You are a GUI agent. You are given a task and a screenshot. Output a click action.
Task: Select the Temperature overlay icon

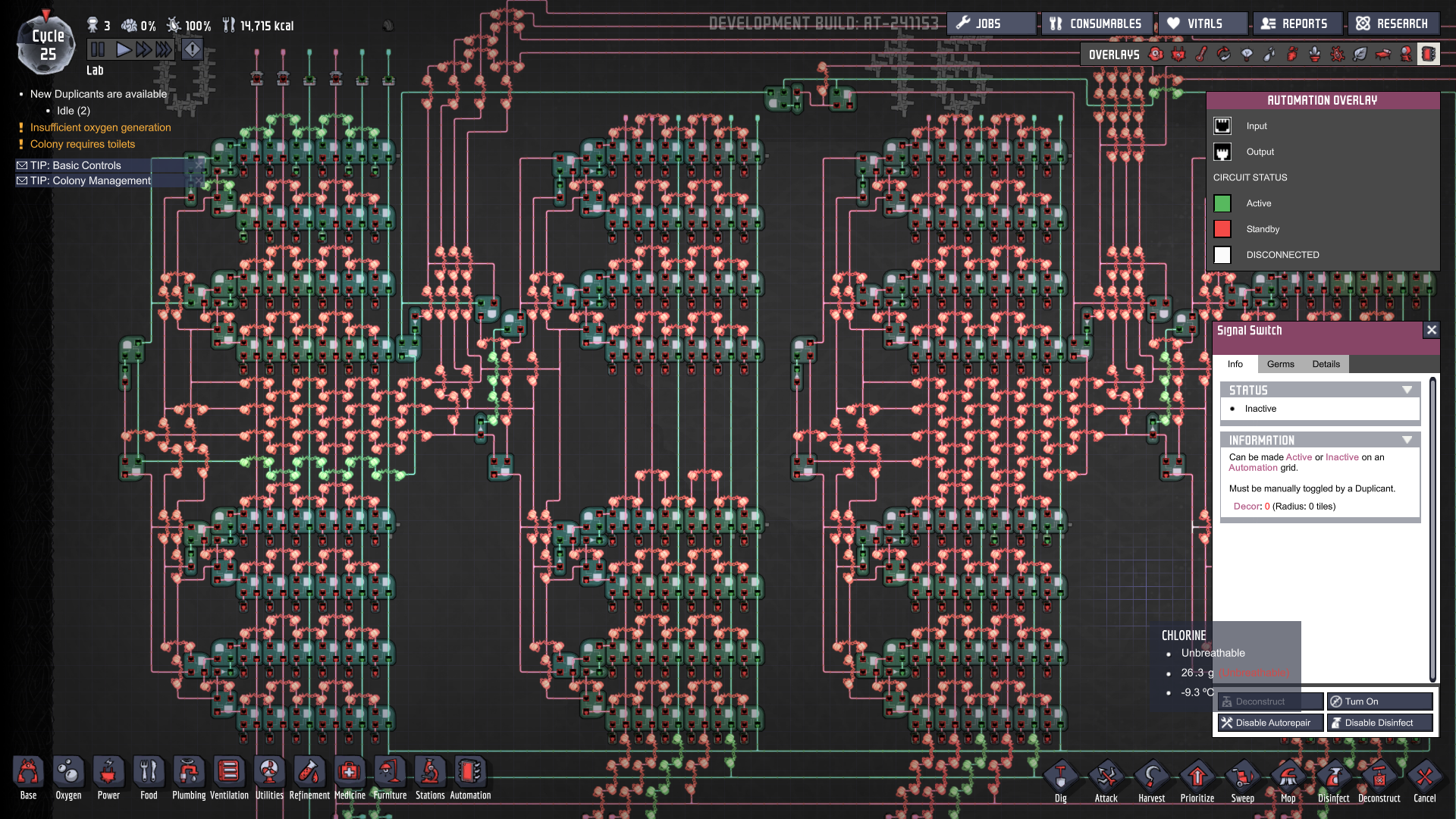pyautogui.click(x=1201, y=55)
